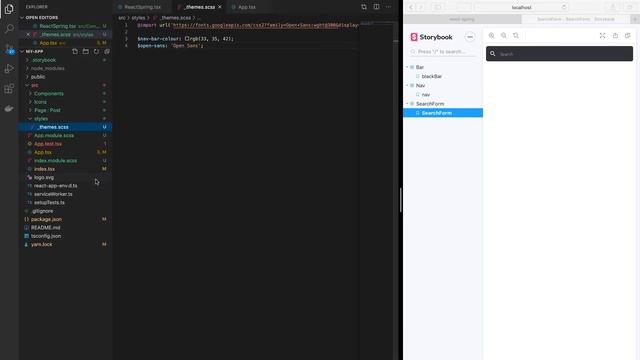Screen dimensions: 640x360
Task: Open tsconfig.json file
Action: [46, 236]
